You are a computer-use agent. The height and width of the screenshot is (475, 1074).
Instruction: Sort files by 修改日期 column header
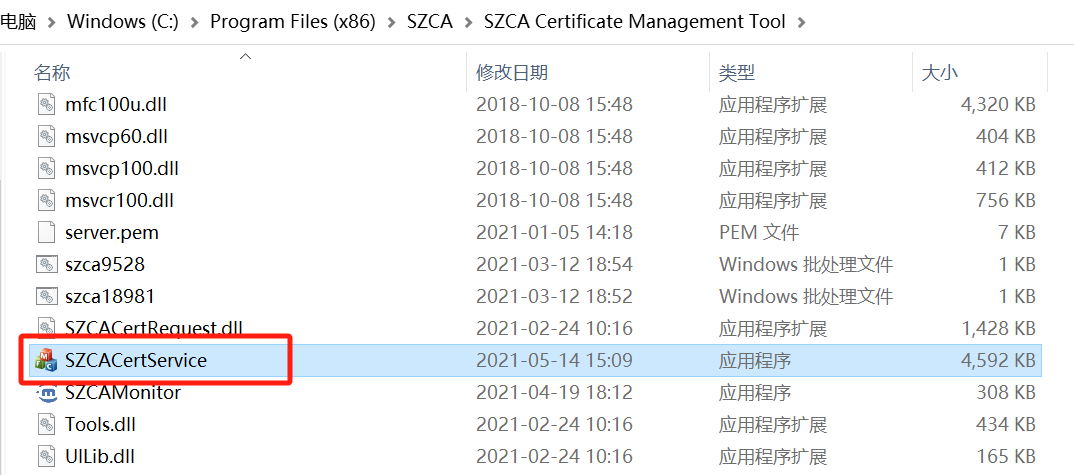click(x=511, y=73)
